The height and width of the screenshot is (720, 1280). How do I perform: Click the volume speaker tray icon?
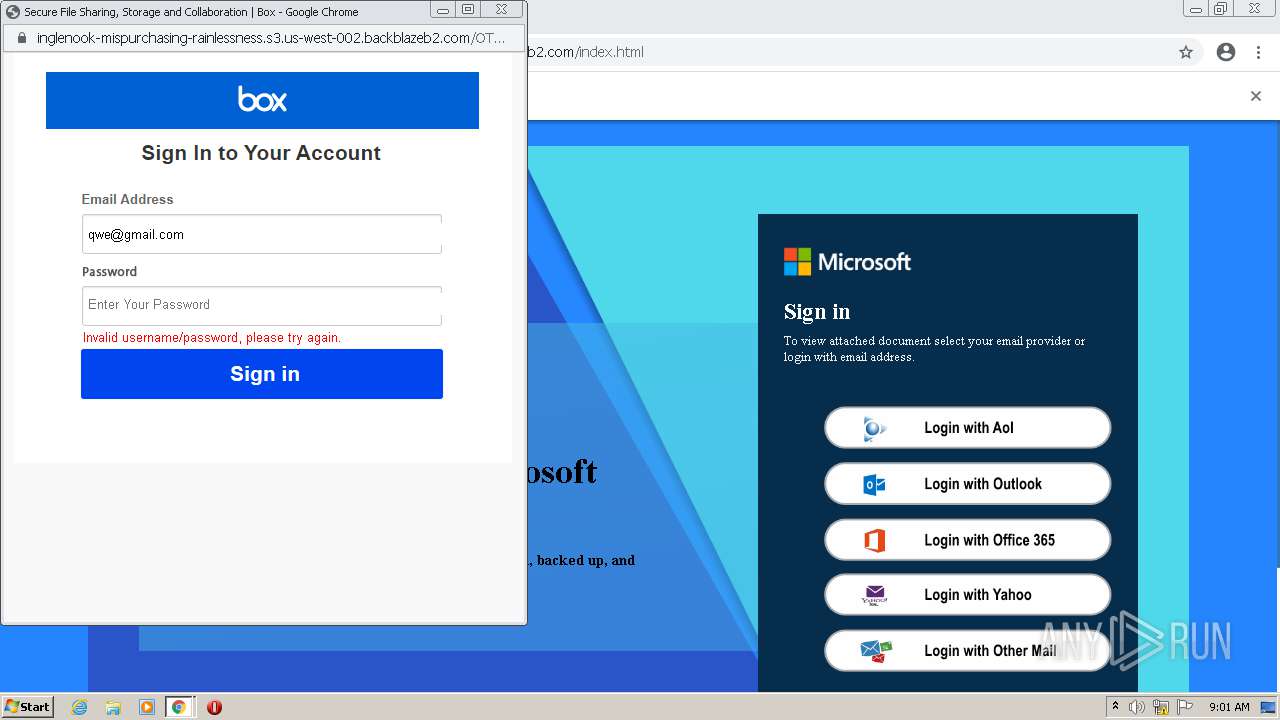pos(1137,707)
